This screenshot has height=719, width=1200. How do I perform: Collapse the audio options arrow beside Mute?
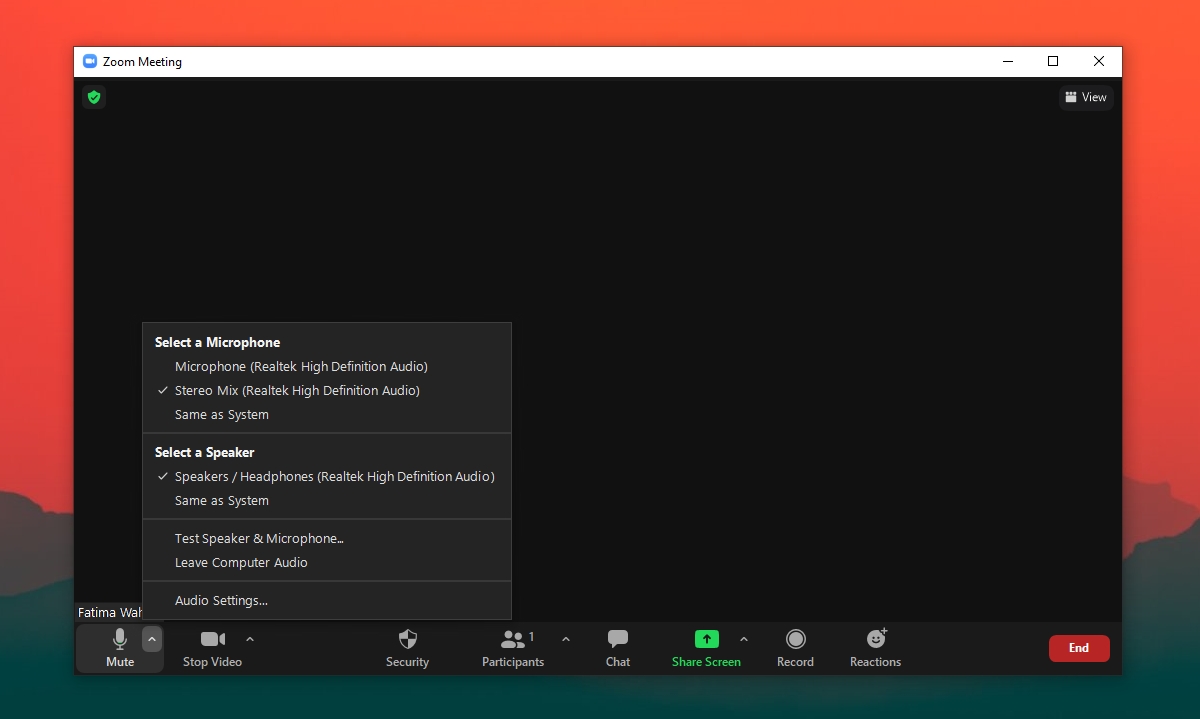[151, 639]
